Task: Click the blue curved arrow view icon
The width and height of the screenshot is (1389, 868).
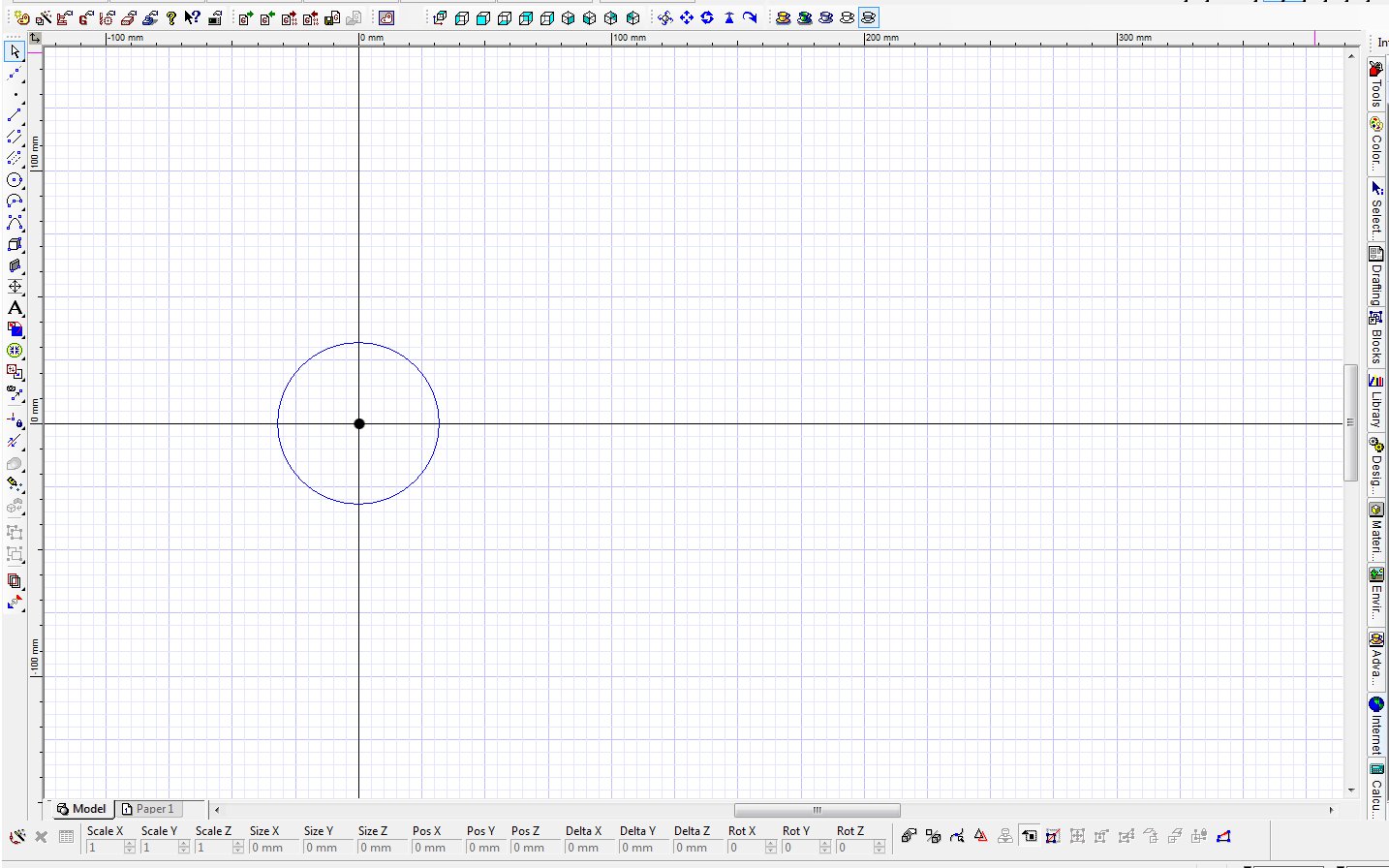Action: 750,17
